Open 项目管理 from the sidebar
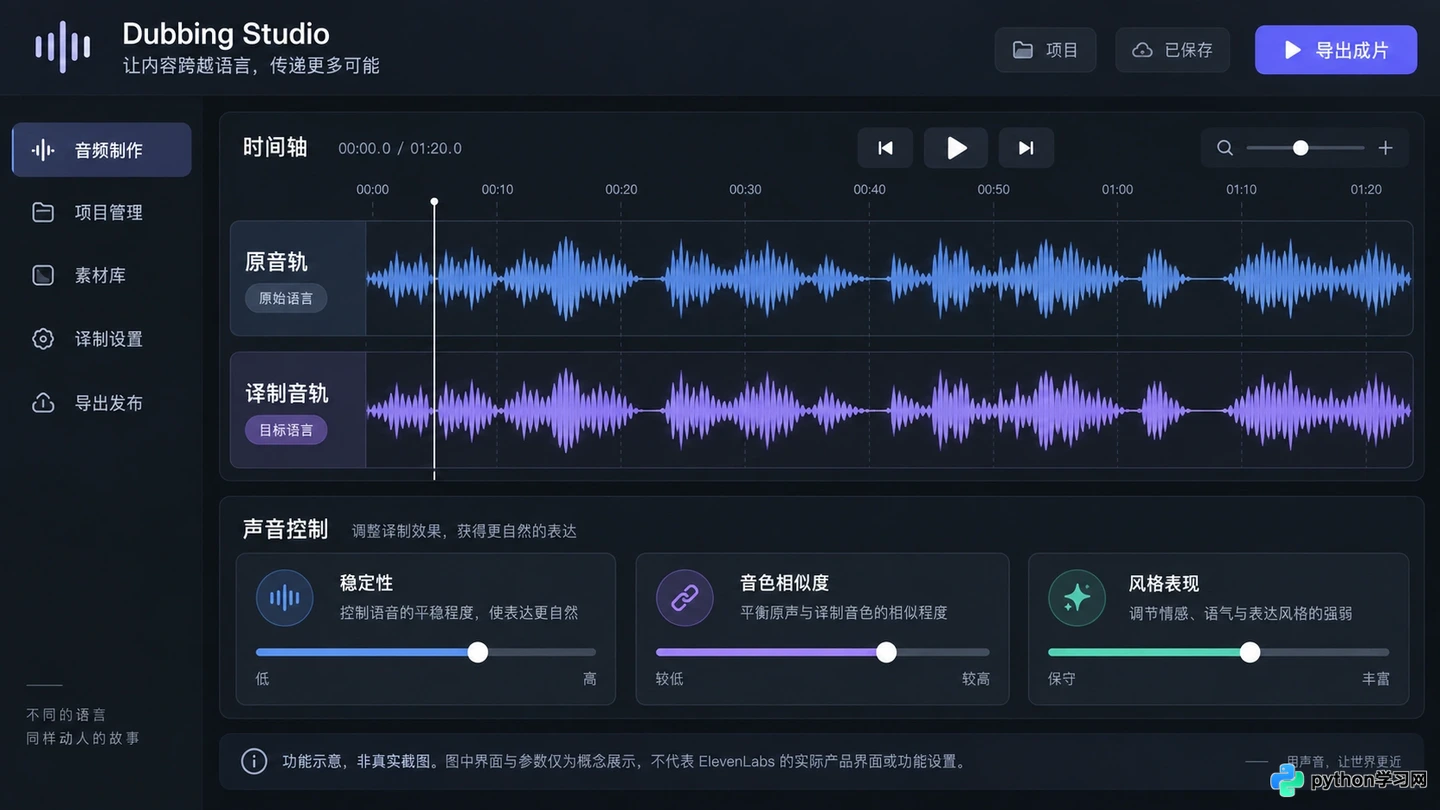The image size is (1440, 810). [x=101, y=212]
